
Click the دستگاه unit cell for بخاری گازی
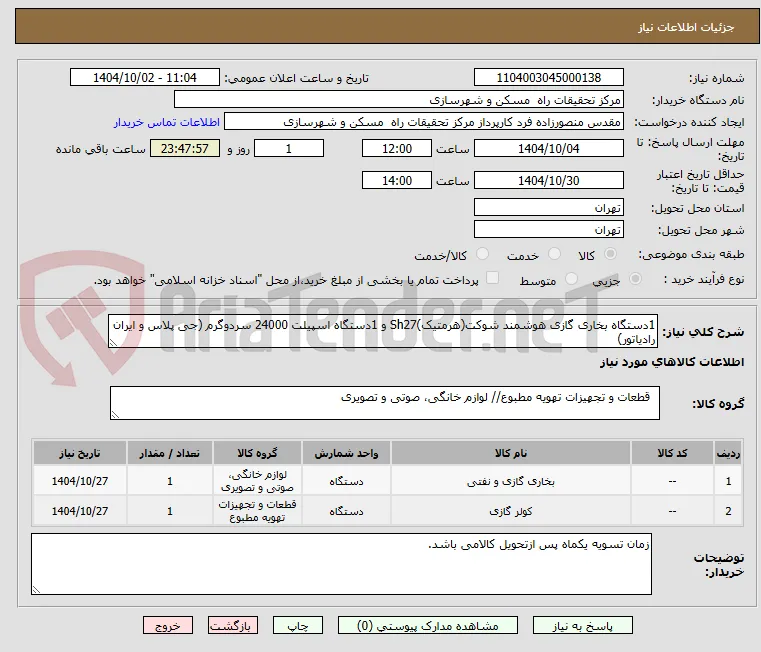[x=346, y=481]
